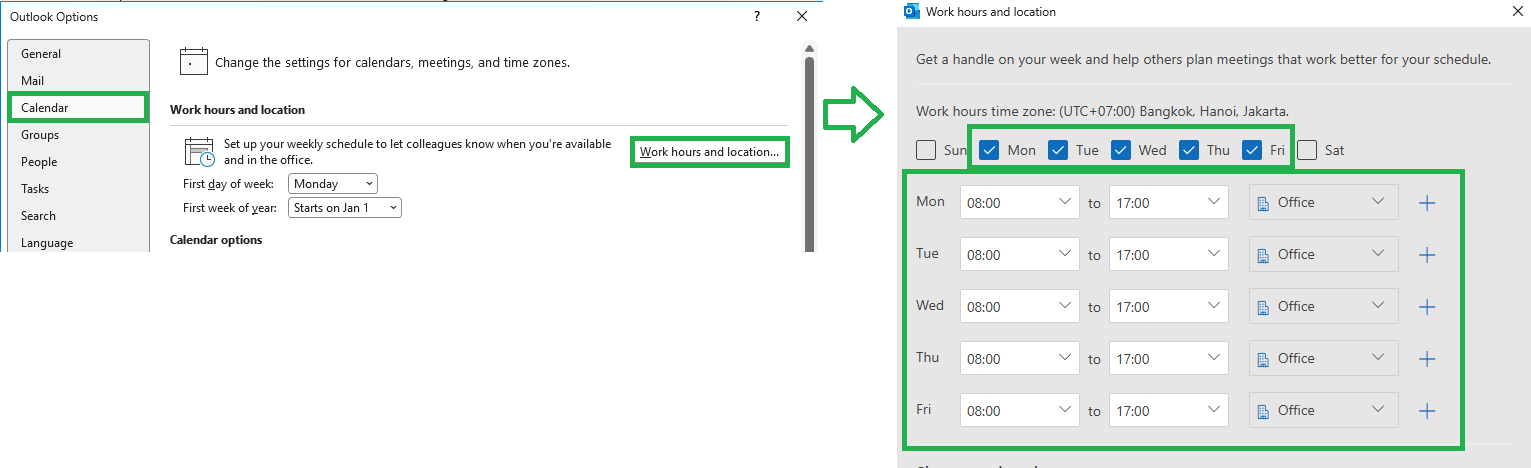This screenshot has height=468, width=1531.
Task: Uncheck Tuesday work day checkbox
Action: 1058,150
